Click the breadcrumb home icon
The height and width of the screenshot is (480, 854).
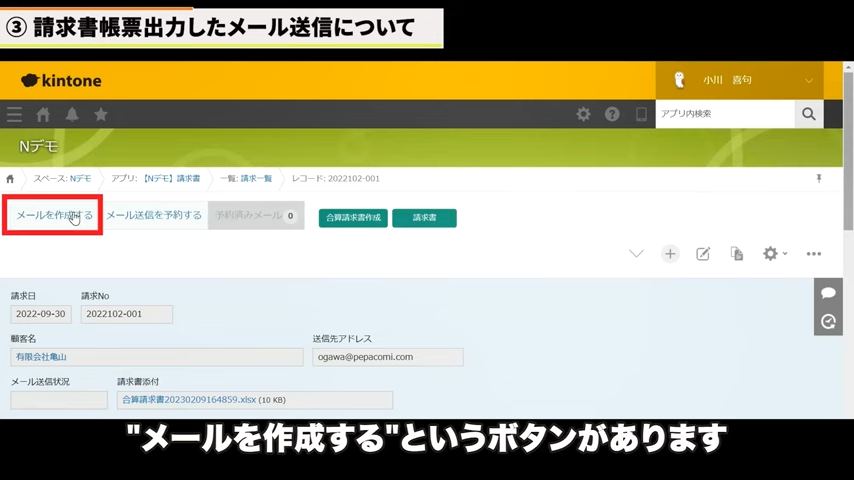pos(10,179)
